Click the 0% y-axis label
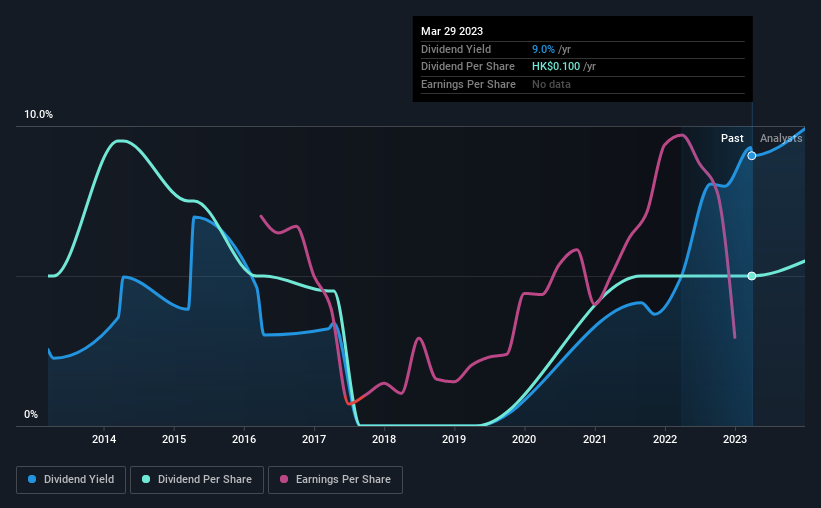Screen dimensions: 821x508 click(x=31, y=414)
